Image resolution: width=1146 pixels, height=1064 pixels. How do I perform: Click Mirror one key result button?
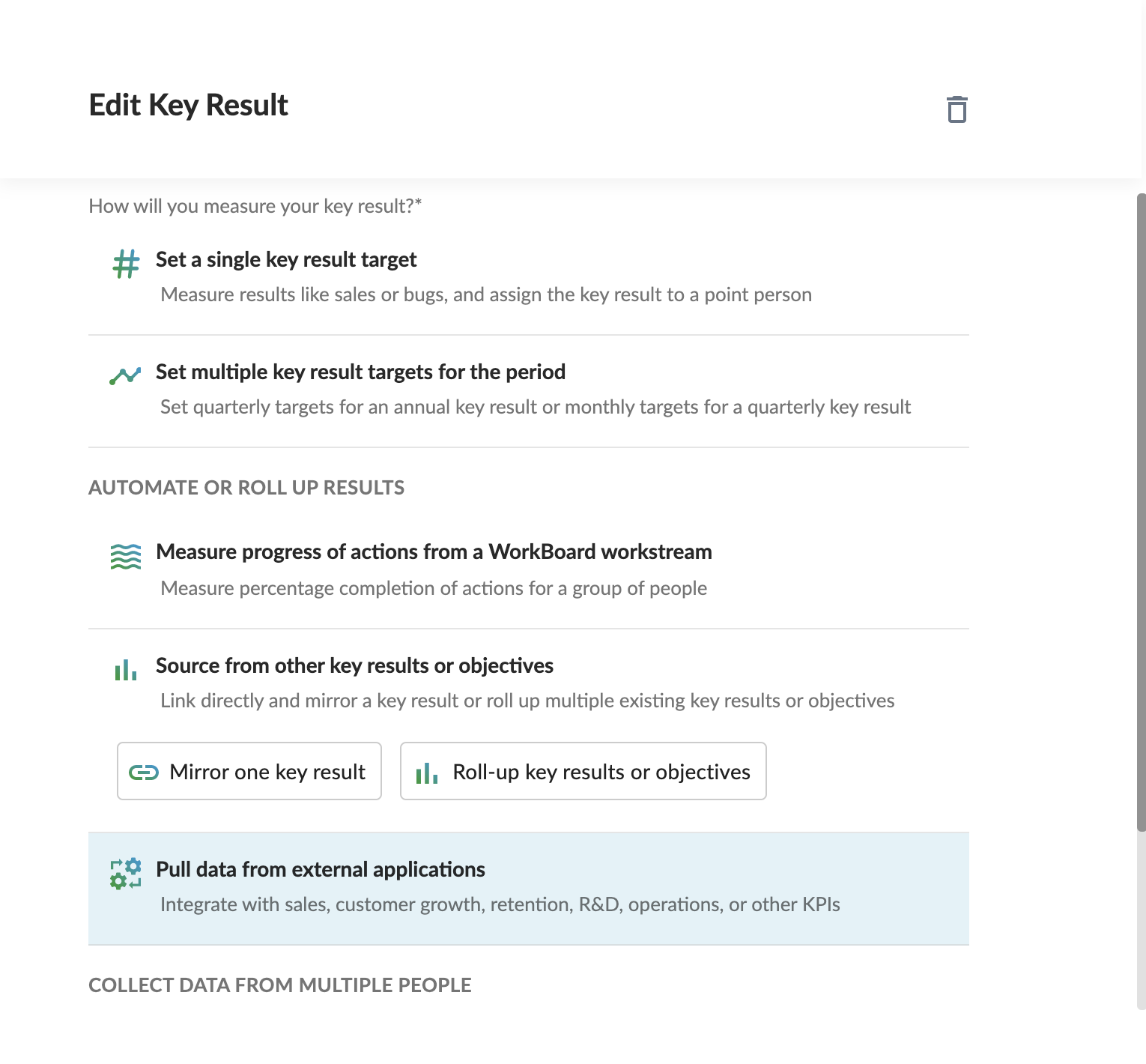(x=249, y=771)
